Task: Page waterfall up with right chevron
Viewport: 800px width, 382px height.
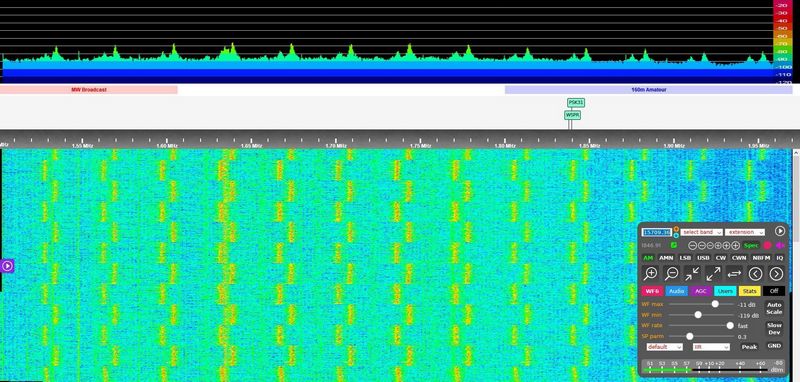Action: click(776, 274)
